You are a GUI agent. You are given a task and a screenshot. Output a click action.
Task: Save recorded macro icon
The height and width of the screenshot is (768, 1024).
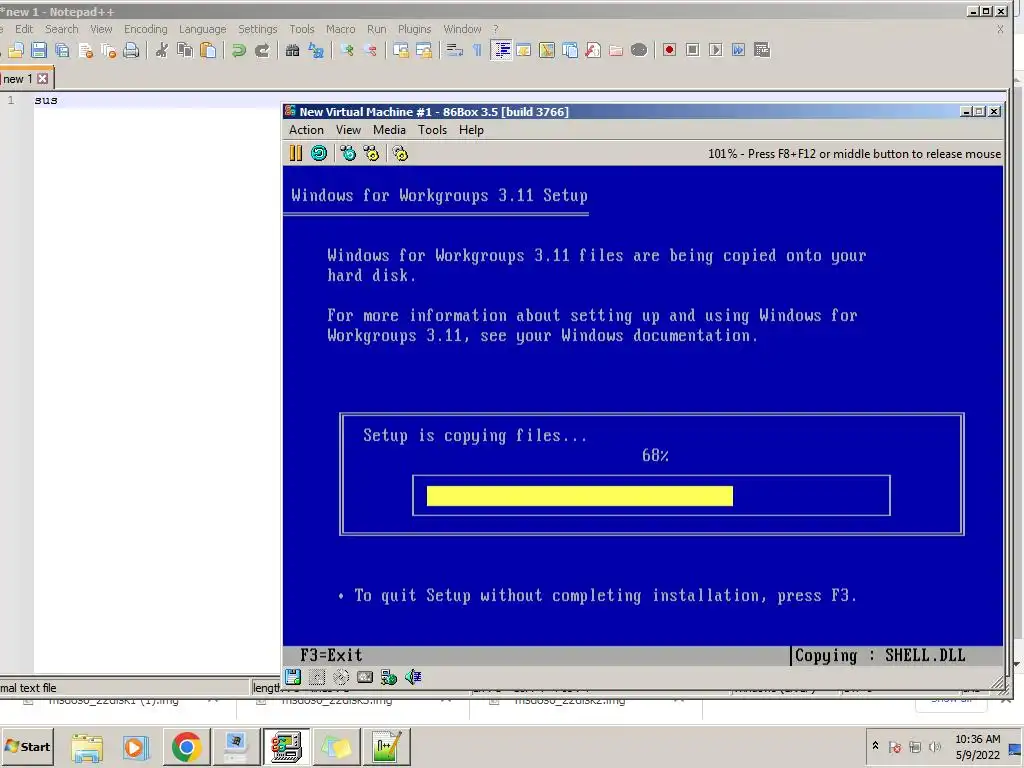click(x=761, y=50)
